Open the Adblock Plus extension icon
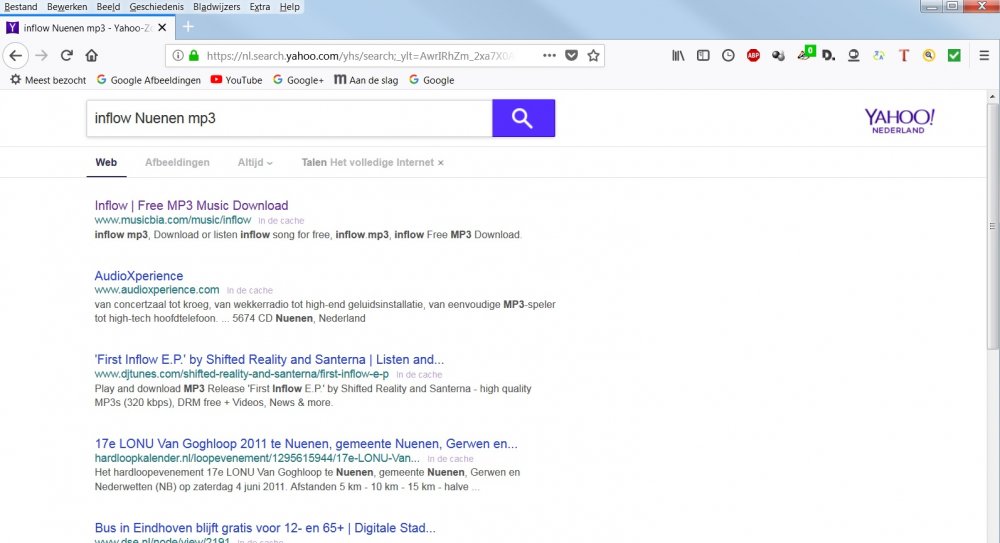The width and height of the screenshot is (1000, 543). point(753,56)
